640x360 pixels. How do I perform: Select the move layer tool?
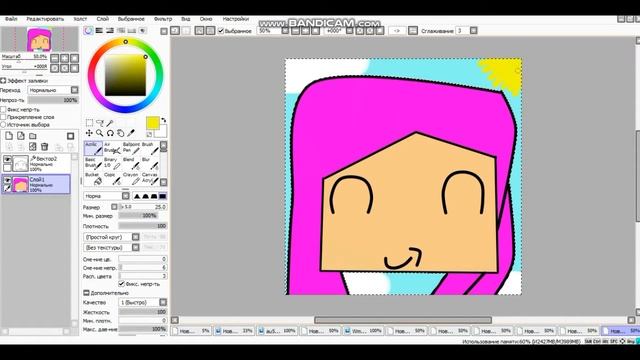point(89,133)
